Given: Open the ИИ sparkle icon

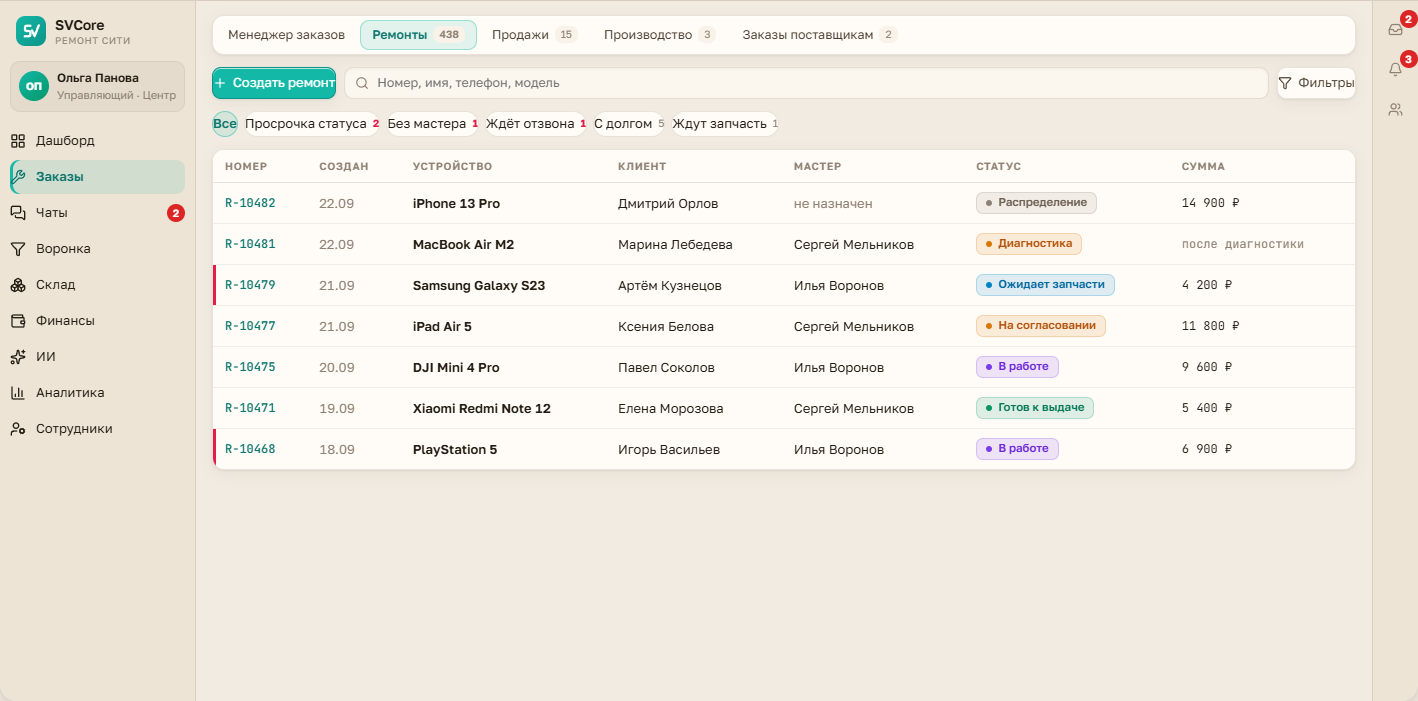Looking at the screenshot, I should [x=18, y=357].
